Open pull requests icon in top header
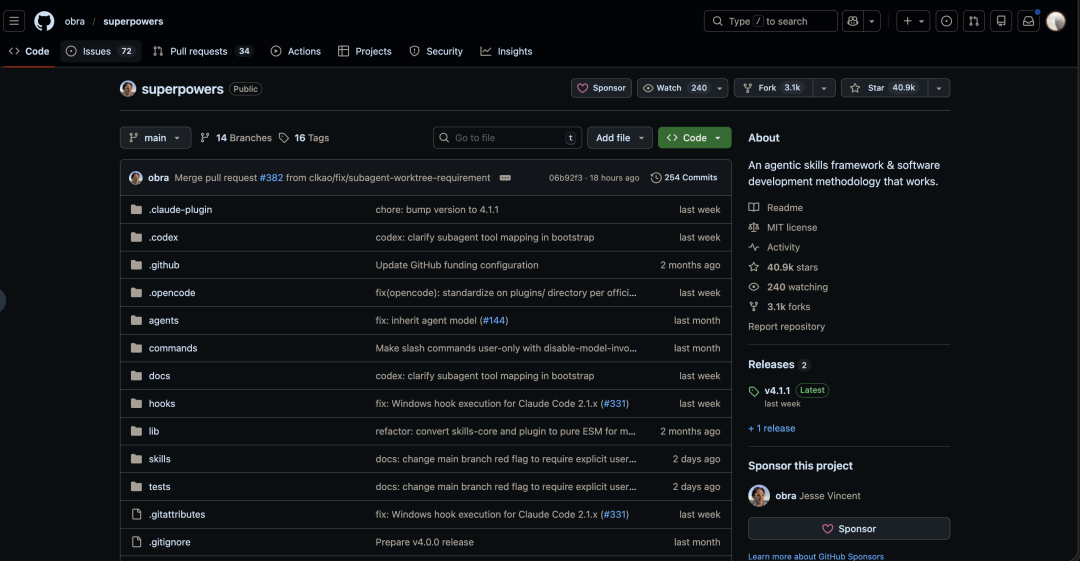Viewport: 1080px width, 561px height. tap(974, 21)
